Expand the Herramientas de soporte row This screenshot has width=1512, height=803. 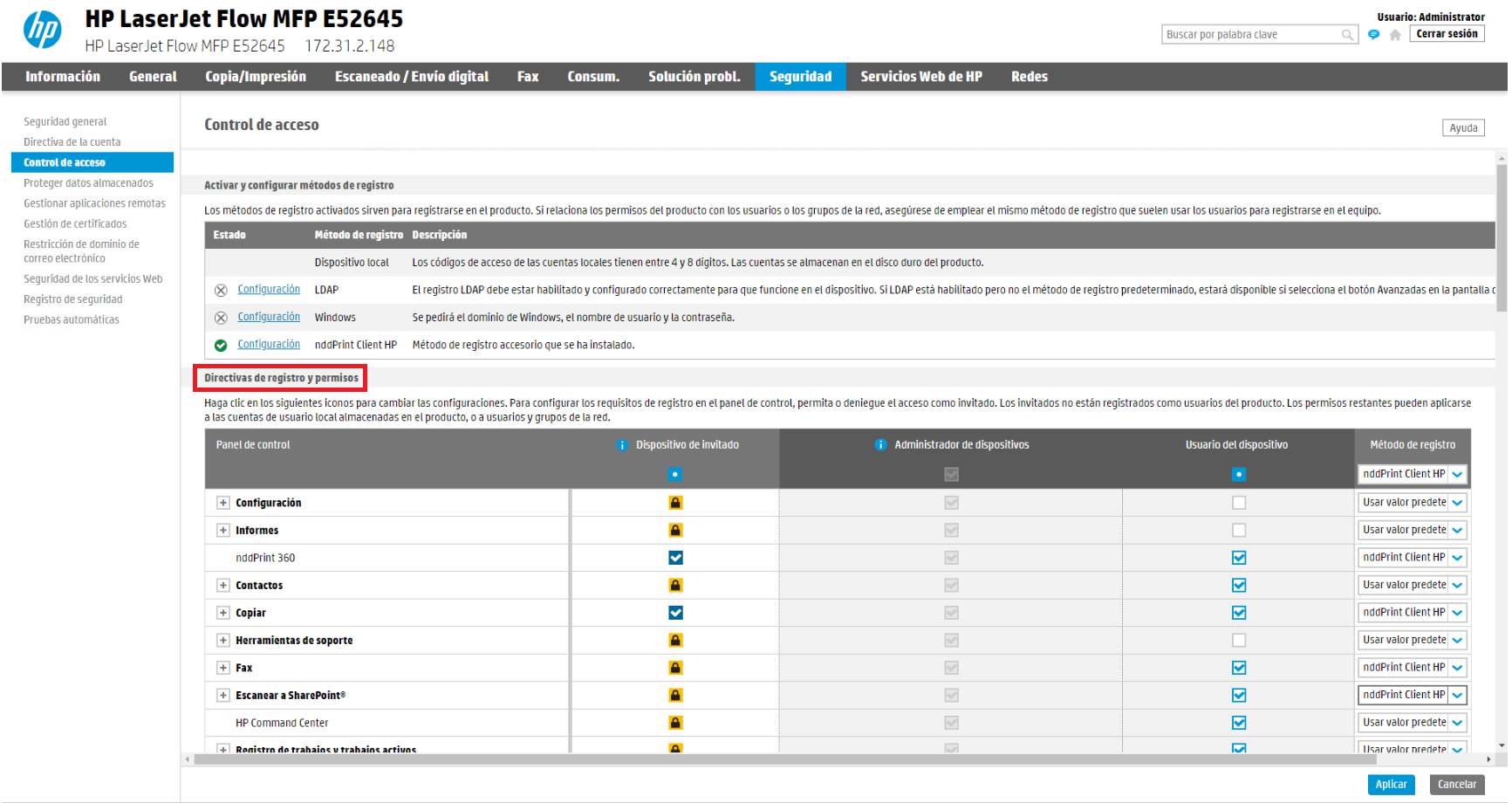223,641
